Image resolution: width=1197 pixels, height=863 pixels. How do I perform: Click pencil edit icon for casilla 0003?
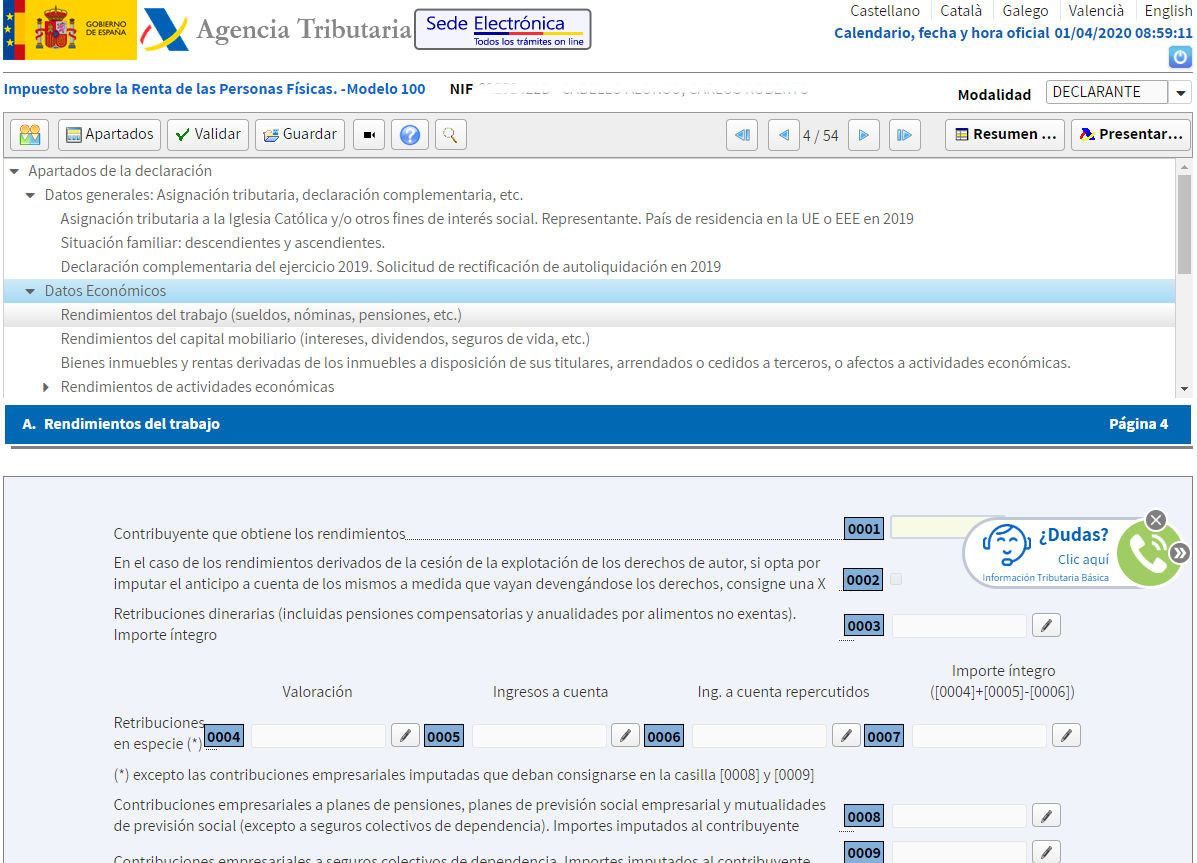(x=1046, y=625)
